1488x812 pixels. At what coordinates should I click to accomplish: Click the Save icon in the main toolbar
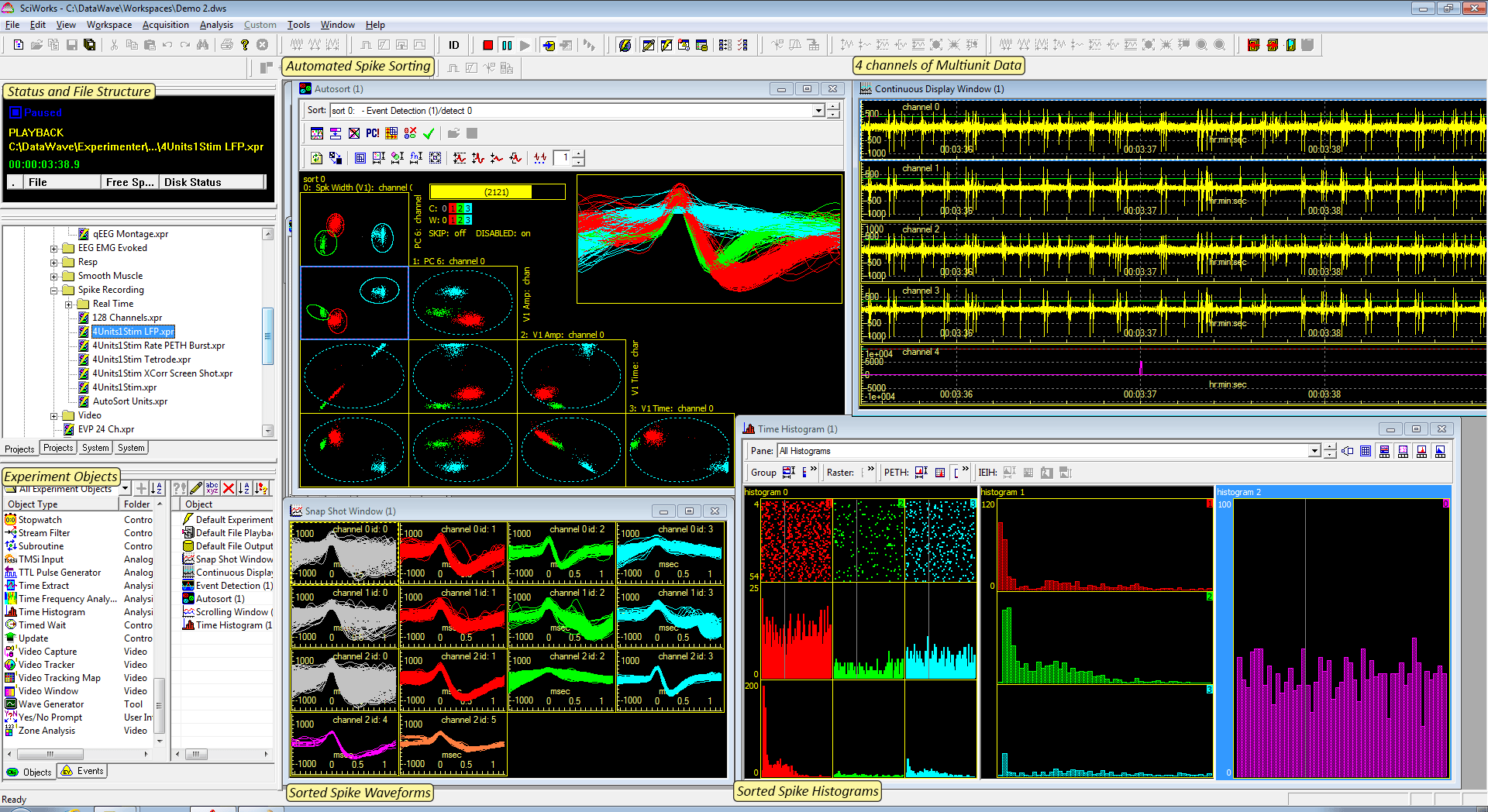coord(72,46)
